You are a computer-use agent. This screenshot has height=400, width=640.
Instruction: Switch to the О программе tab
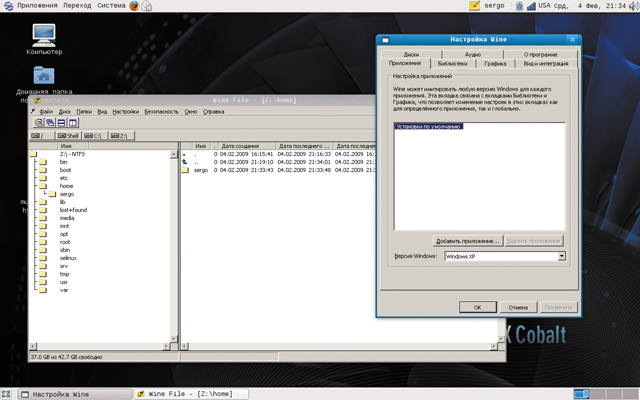[540, 54]
